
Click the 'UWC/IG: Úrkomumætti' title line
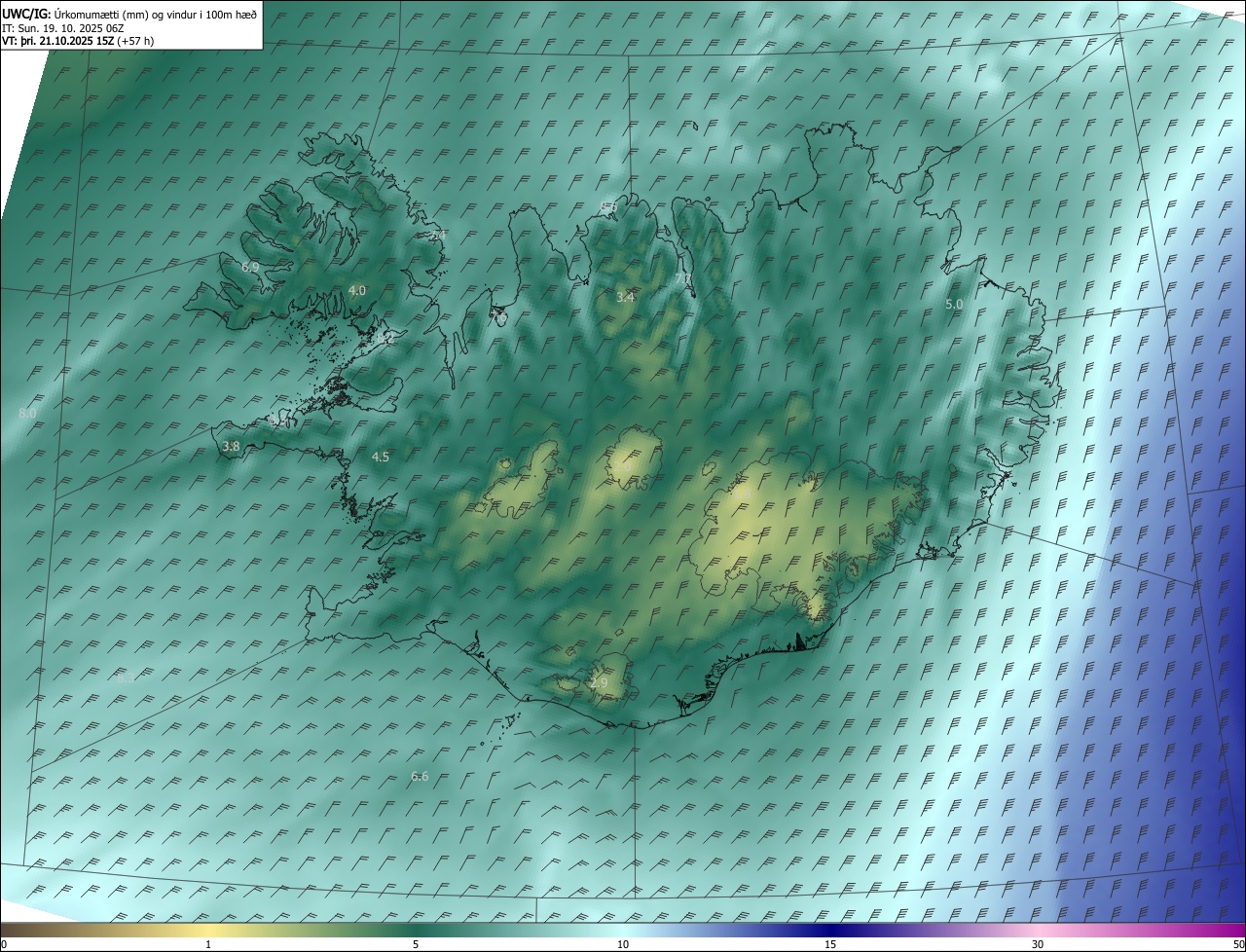(x=129, y=13)
